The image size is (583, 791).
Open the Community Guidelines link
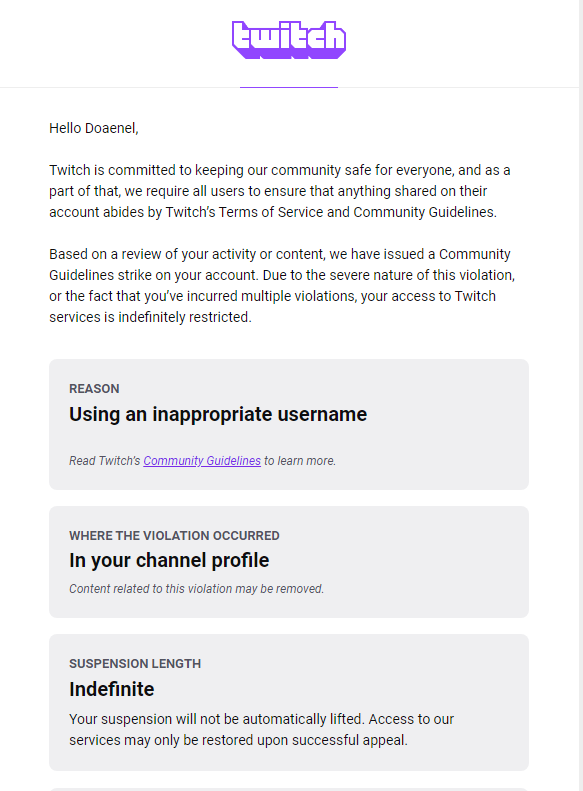pyautogui.click(x=202, y=461)
